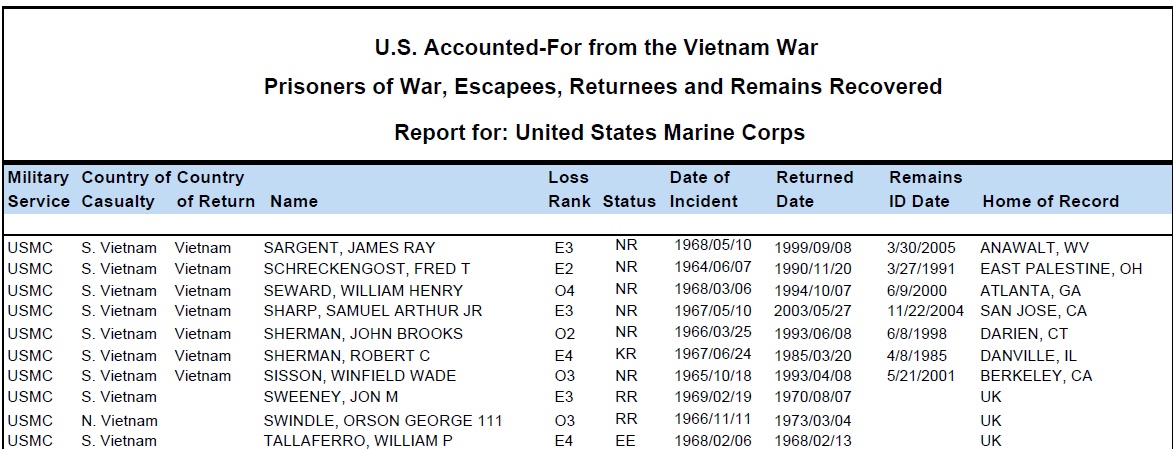Select 'SHARP, SAMUEL ARTHUR JR' name cell

pos(372,311)
